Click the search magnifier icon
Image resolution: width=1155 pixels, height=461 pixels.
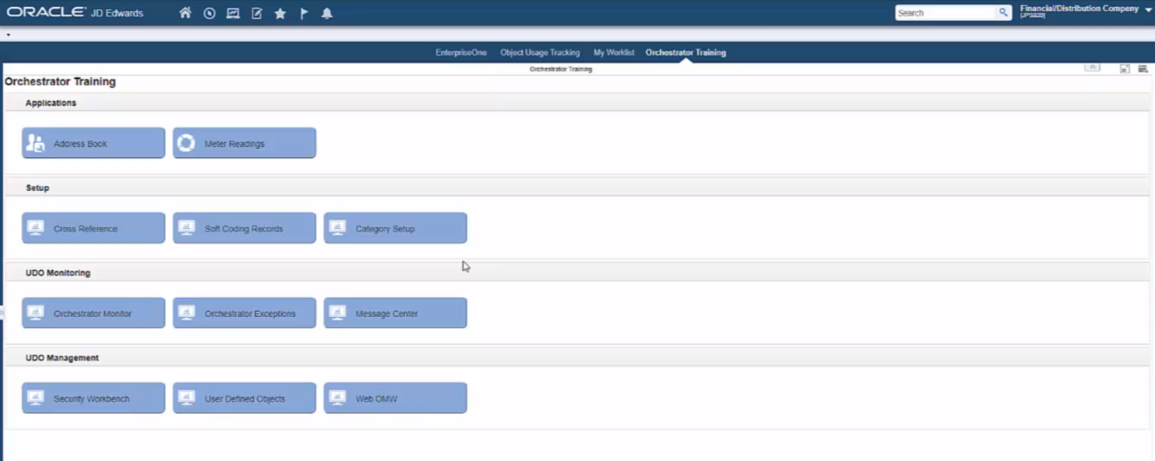[1003, 13]
